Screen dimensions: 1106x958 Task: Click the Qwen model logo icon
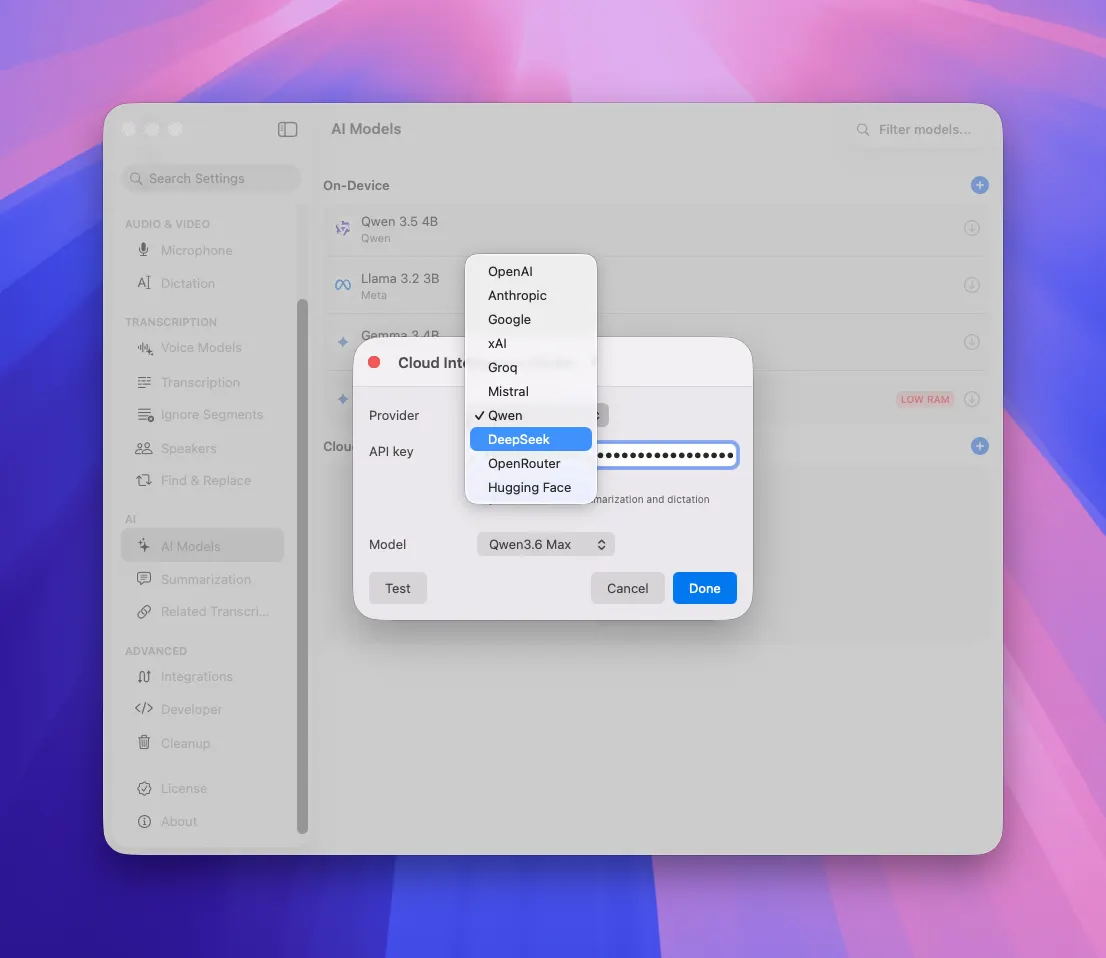coord(343,228)
